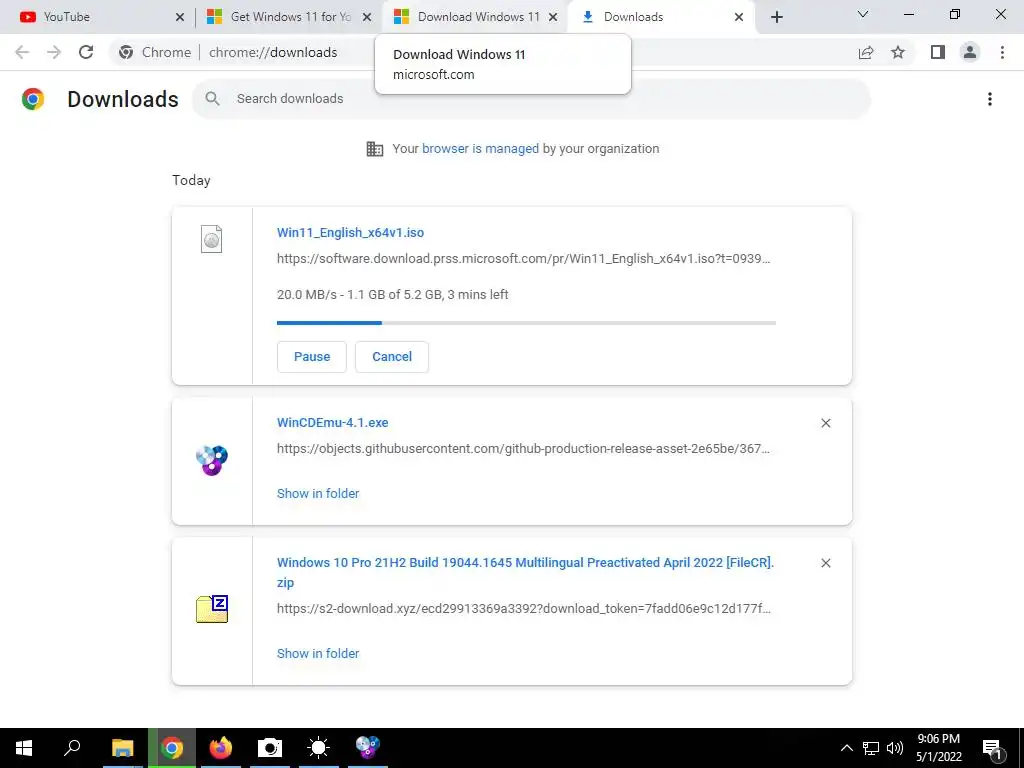Open the WinCDEmu-4.1.exe file link

click(332, 423)
